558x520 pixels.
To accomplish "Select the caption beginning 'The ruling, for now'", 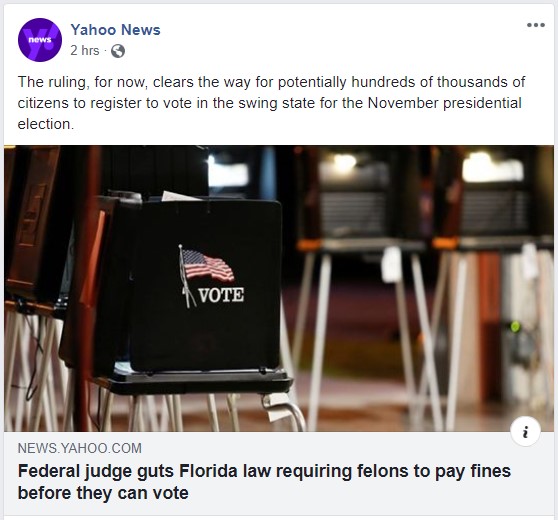I will click(x=271, y=103).
